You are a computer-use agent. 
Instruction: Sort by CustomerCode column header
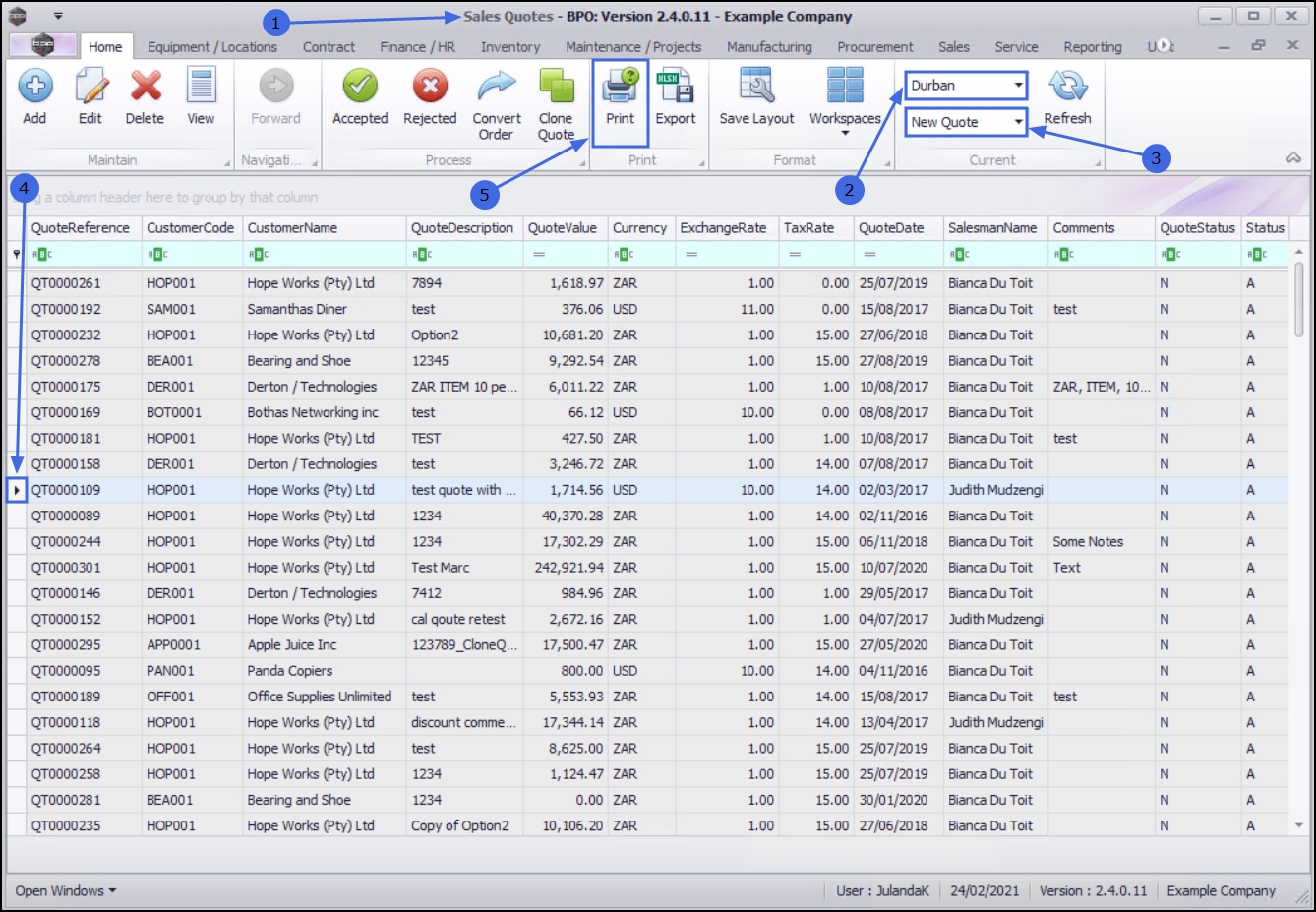[x=192, y=227]
